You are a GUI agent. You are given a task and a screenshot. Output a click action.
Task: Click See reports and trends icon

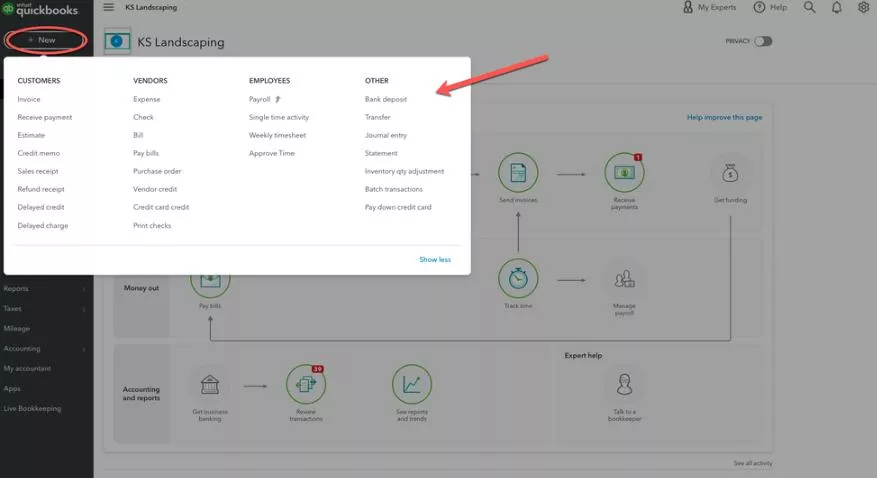[412, 385]
